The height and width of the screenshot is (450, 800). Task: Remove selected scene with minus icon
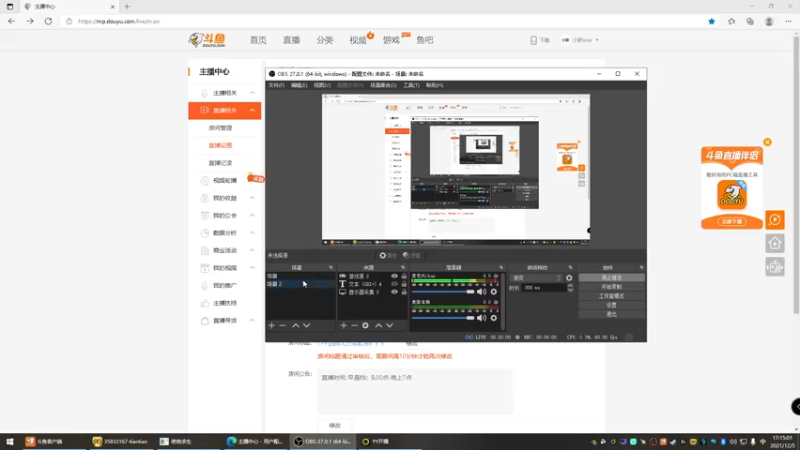coord(282,326)
